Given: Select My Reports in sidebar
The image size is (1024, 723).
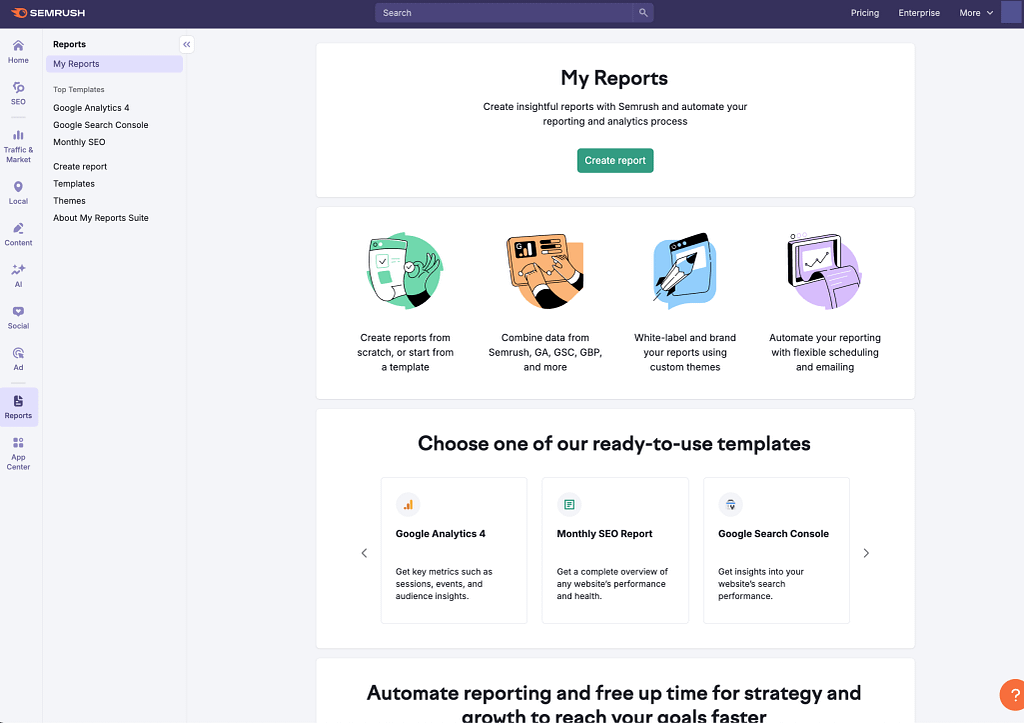Looking at the screenshot, I should [114, 64].
